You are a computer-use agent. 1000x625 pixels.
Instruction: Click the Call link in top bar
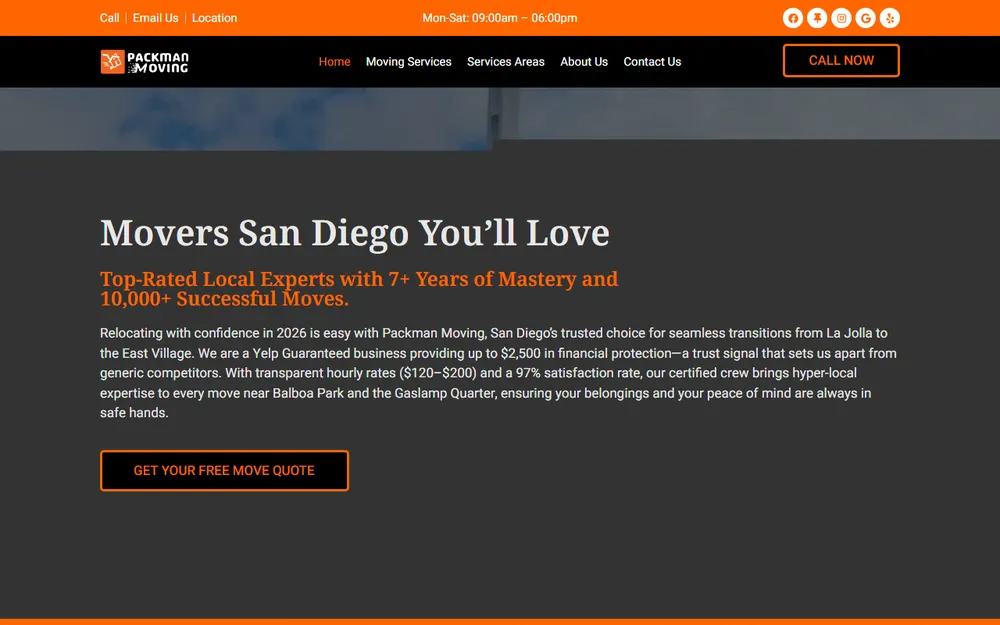tap(109, 18)
